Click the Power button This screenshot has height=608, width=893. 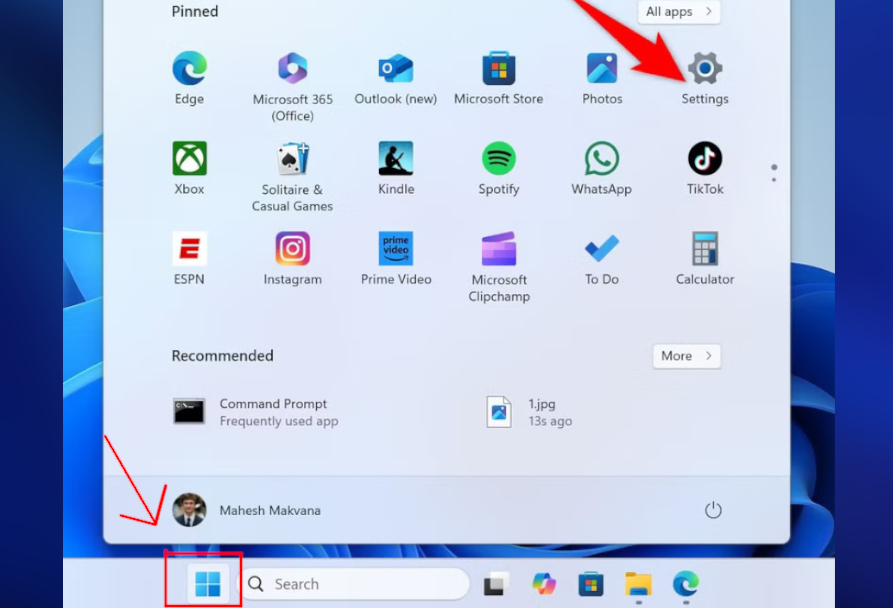[x=713, y=510]
